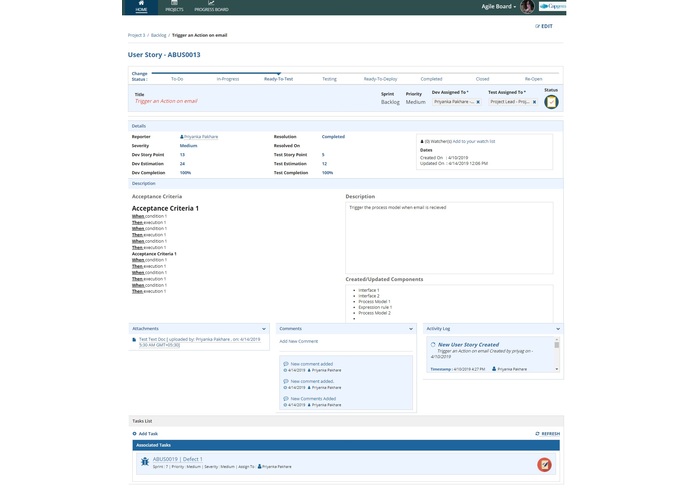Refresh the tasks list

click(547, 434)
